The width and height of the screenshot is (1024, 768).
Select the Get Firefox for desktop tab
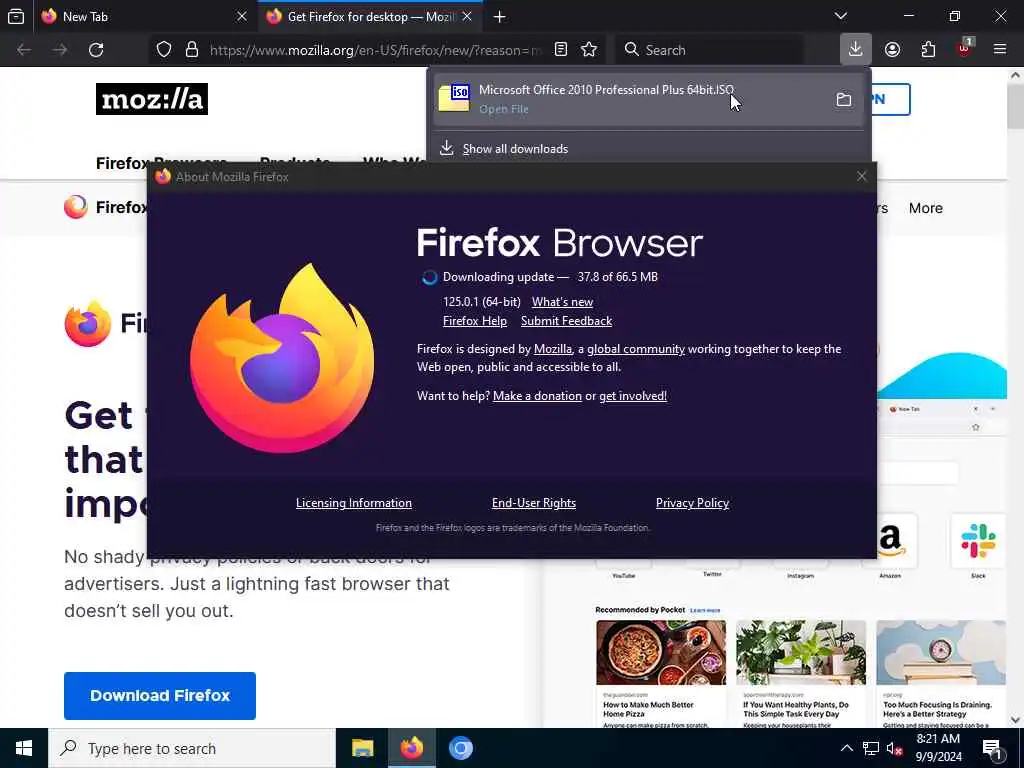(370, 16)
